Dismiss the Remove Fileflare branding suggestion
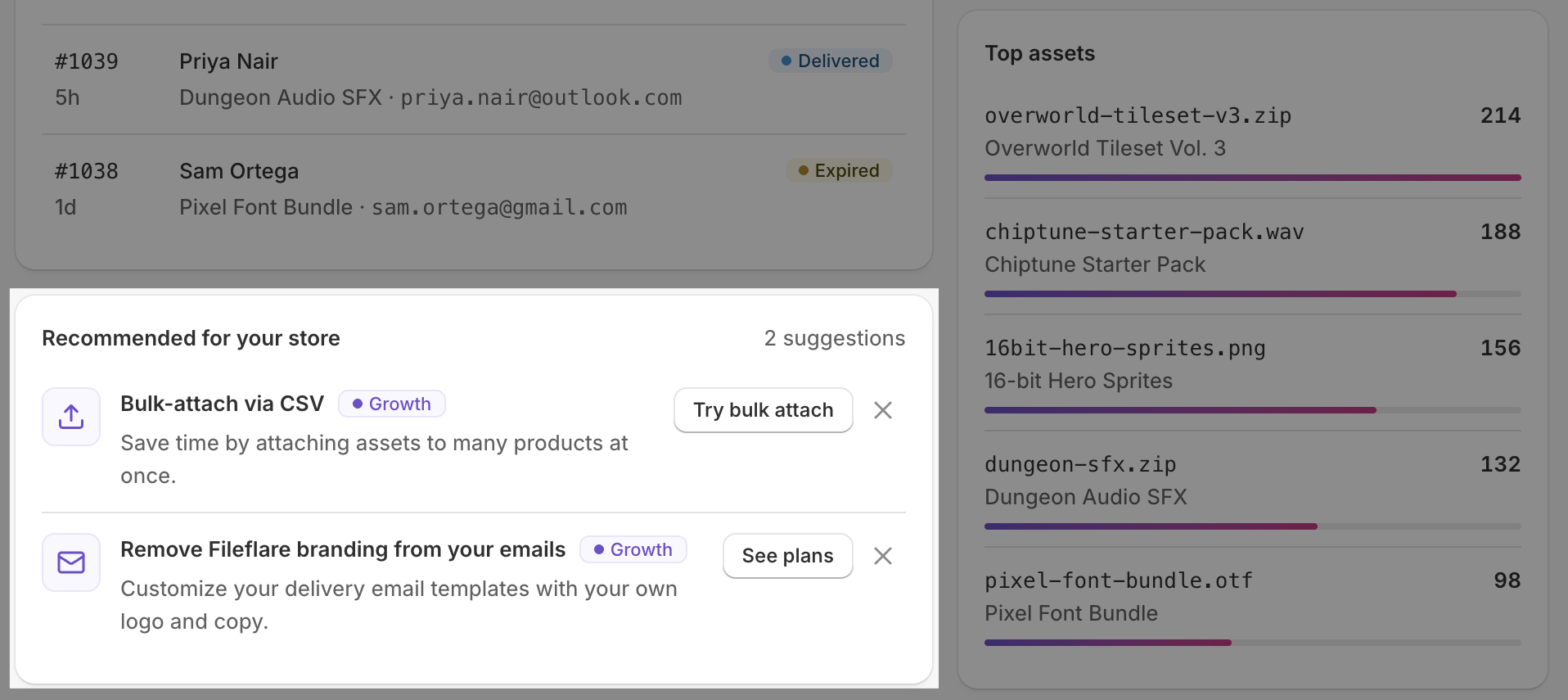 pyautogui.click(x=883, y=556)
